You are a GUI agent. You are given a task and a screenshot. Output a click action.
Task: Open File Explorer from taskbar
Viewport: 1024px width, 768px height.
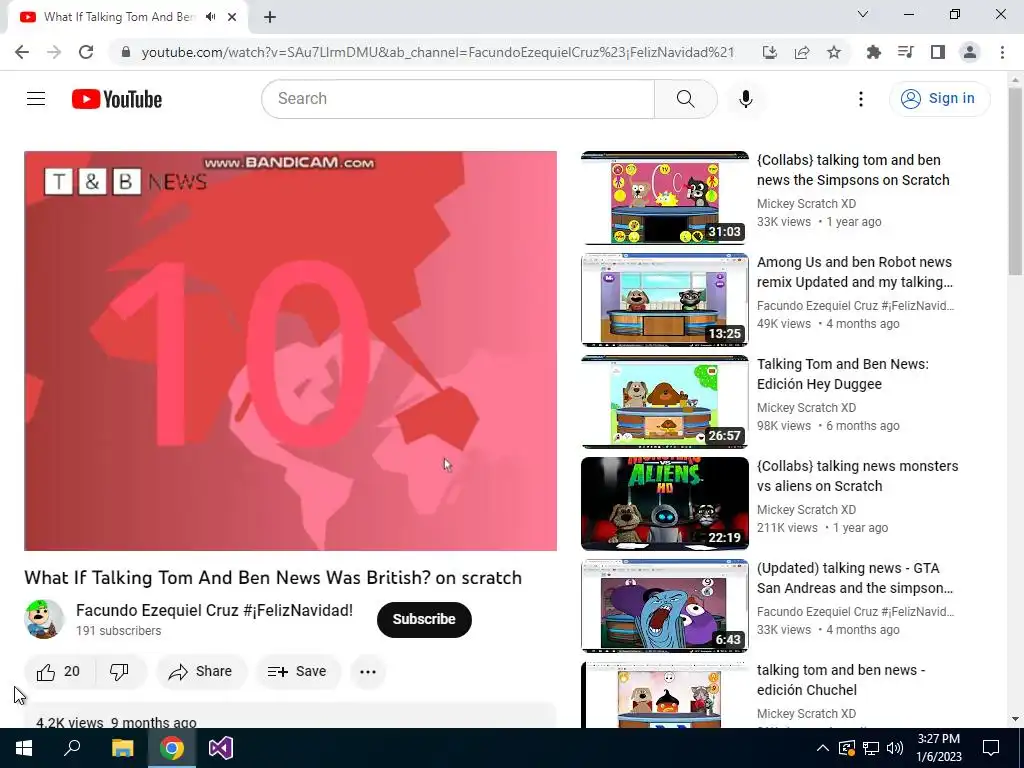point(122,748)
